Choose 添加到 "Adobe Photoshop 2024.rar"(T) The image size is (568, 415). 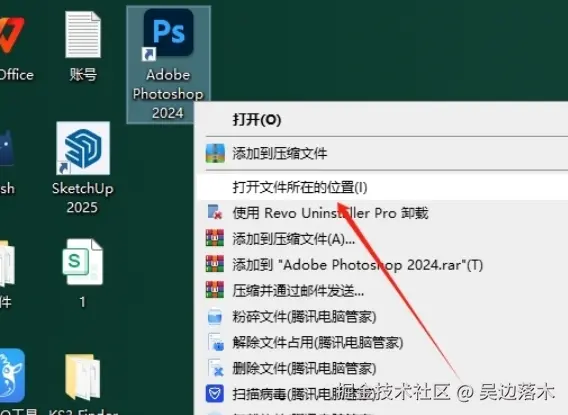[x=382, y=265]
